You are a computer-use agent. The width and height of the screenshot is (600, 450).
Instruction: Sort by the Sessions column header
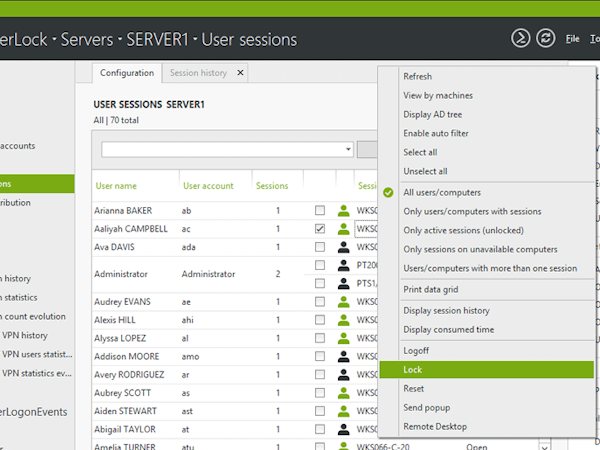272,186
